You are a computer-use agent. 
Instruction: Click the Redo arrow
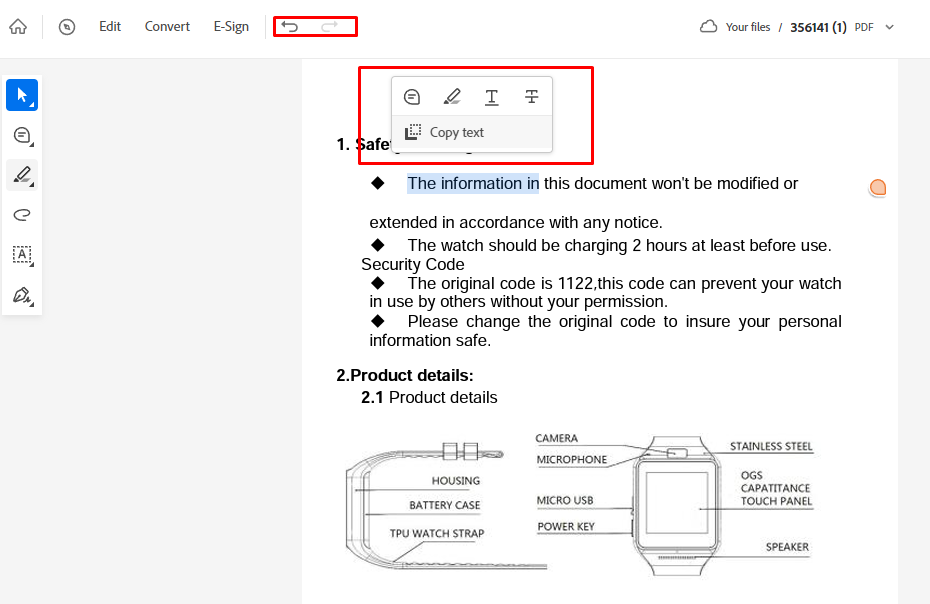330,27
